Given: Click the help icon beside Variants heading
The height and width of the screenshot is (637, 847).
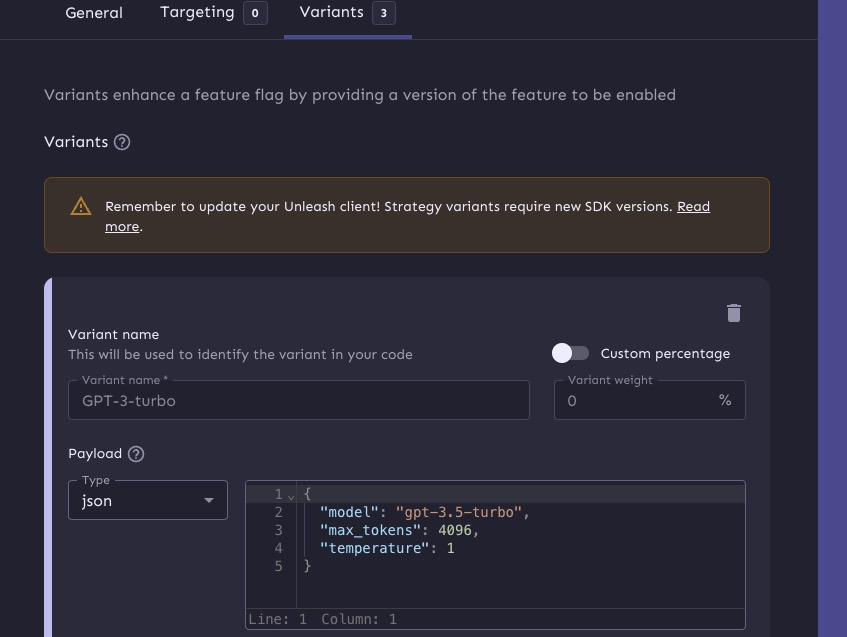Looking at the screenshot, I should click(x=122, y=142).
